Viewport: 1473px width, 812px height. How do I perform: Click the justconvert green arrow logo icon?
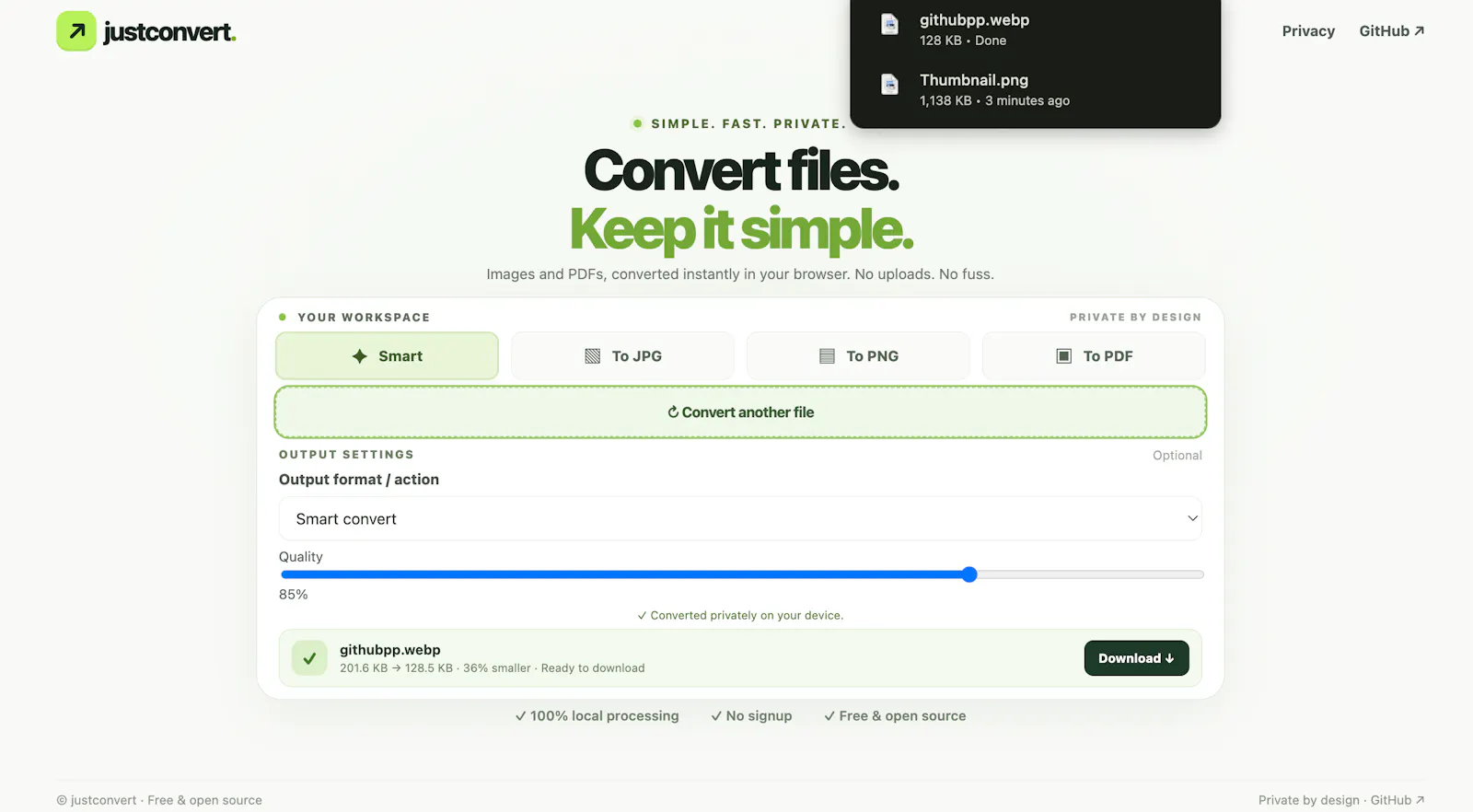[76, 31]
